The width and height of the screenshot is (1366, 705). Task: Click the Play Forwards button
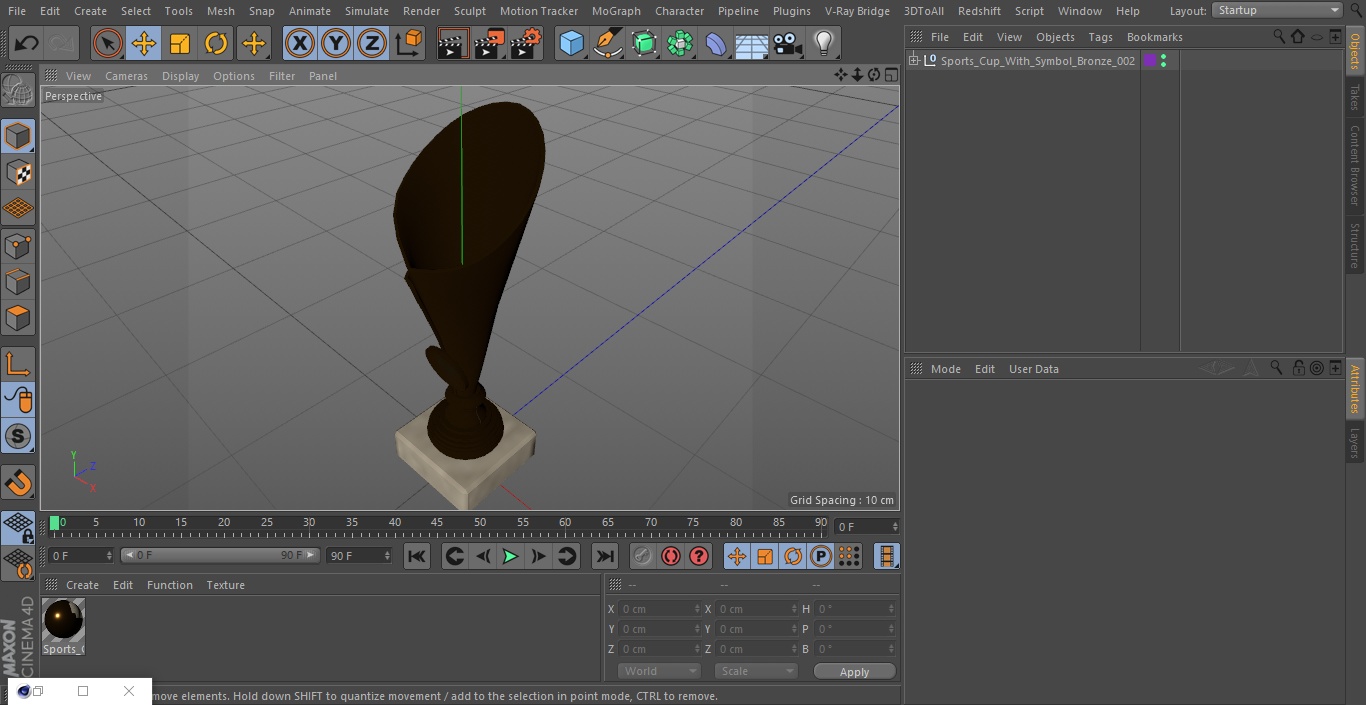click(510, 556)
